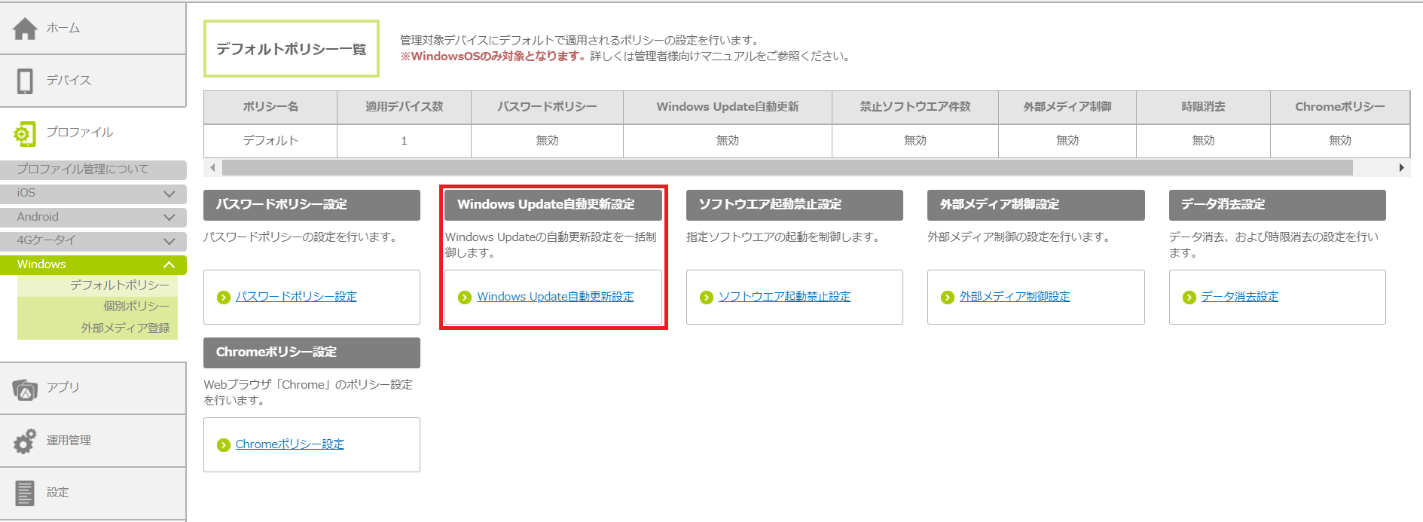Click green arrow icon beside Chromeポリシー設定 link
1423x522 pixels.
pos(223,445)
